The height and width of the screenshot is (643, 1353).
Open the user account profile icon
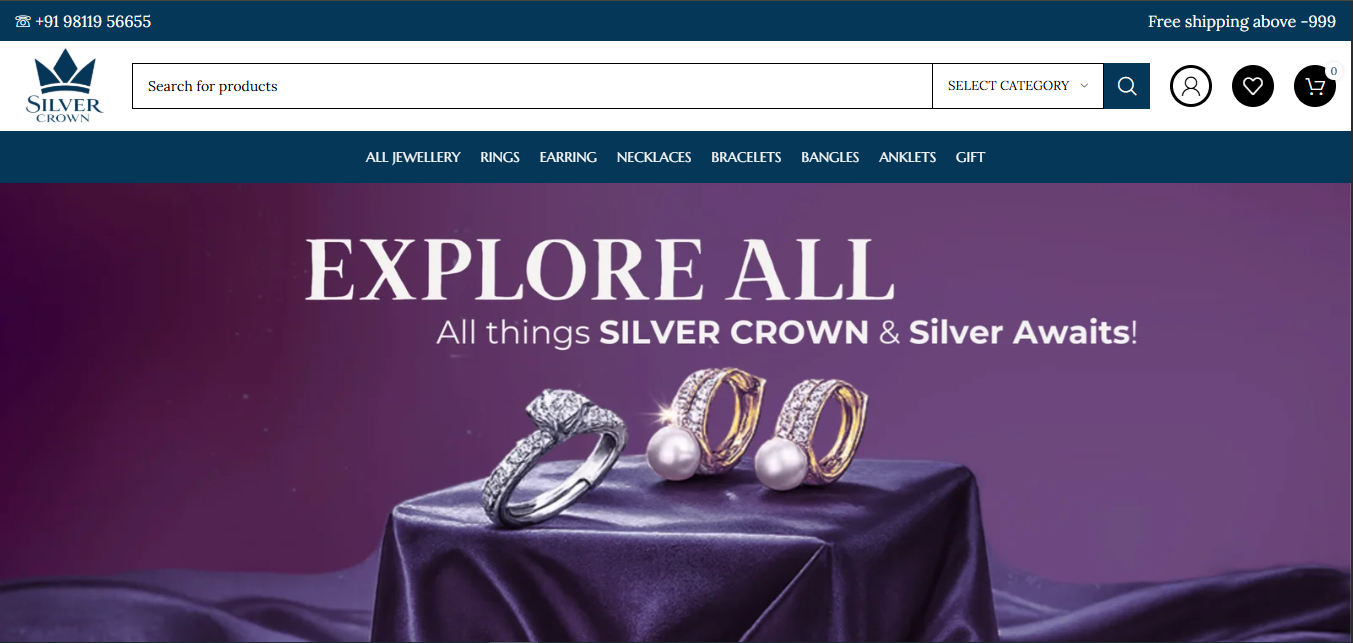pyautogui.click(x=1191, y=86)
